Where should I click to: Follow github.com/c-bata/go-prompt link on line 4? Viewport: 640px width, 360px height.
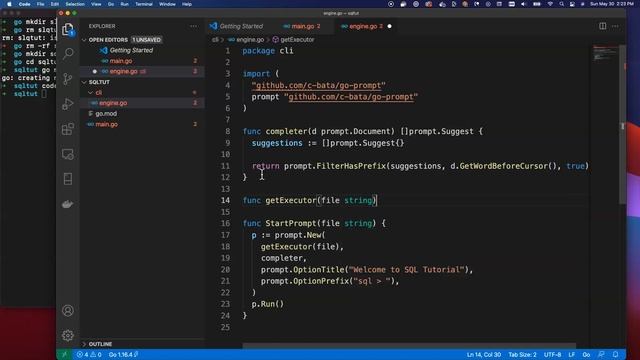pos(318,85)
